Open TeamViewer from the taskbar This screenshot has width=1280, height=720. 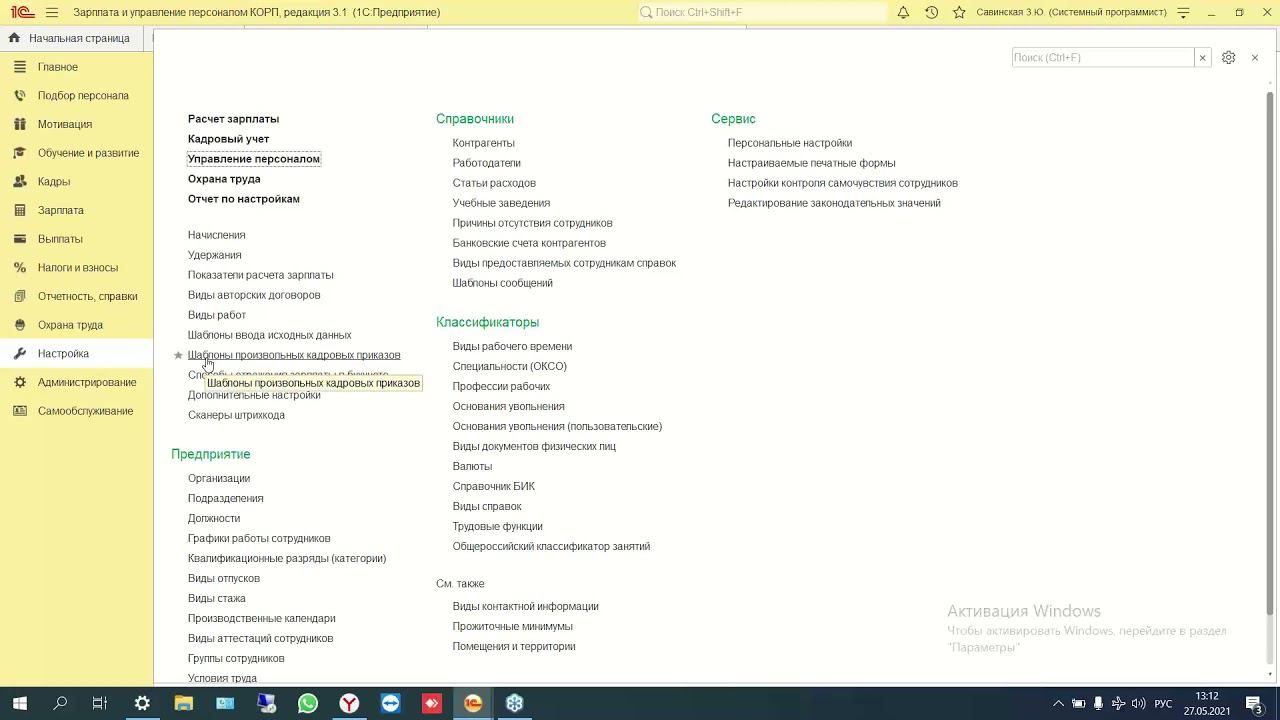(390, 703)
